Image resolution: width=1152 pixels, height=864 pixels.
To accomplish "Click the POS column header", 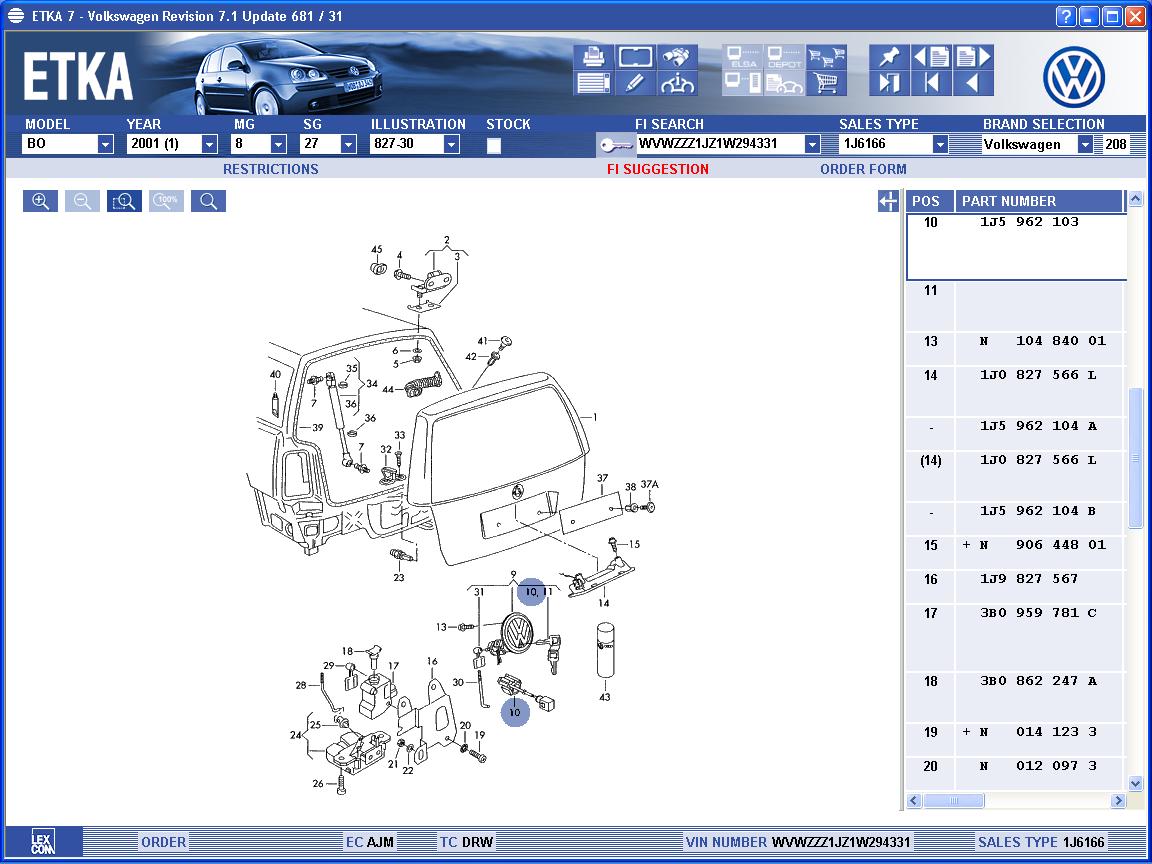I will 929,201.
